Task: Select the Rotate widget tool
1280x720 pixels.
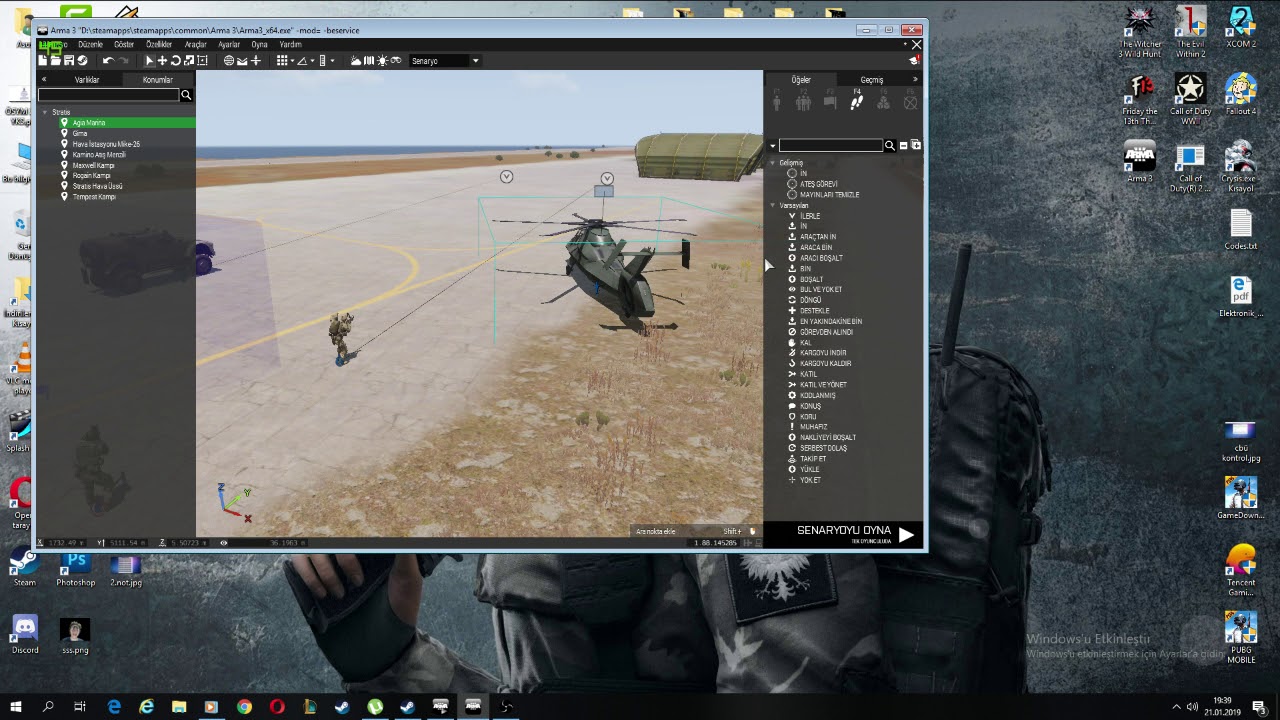Action: pos(176,61)
